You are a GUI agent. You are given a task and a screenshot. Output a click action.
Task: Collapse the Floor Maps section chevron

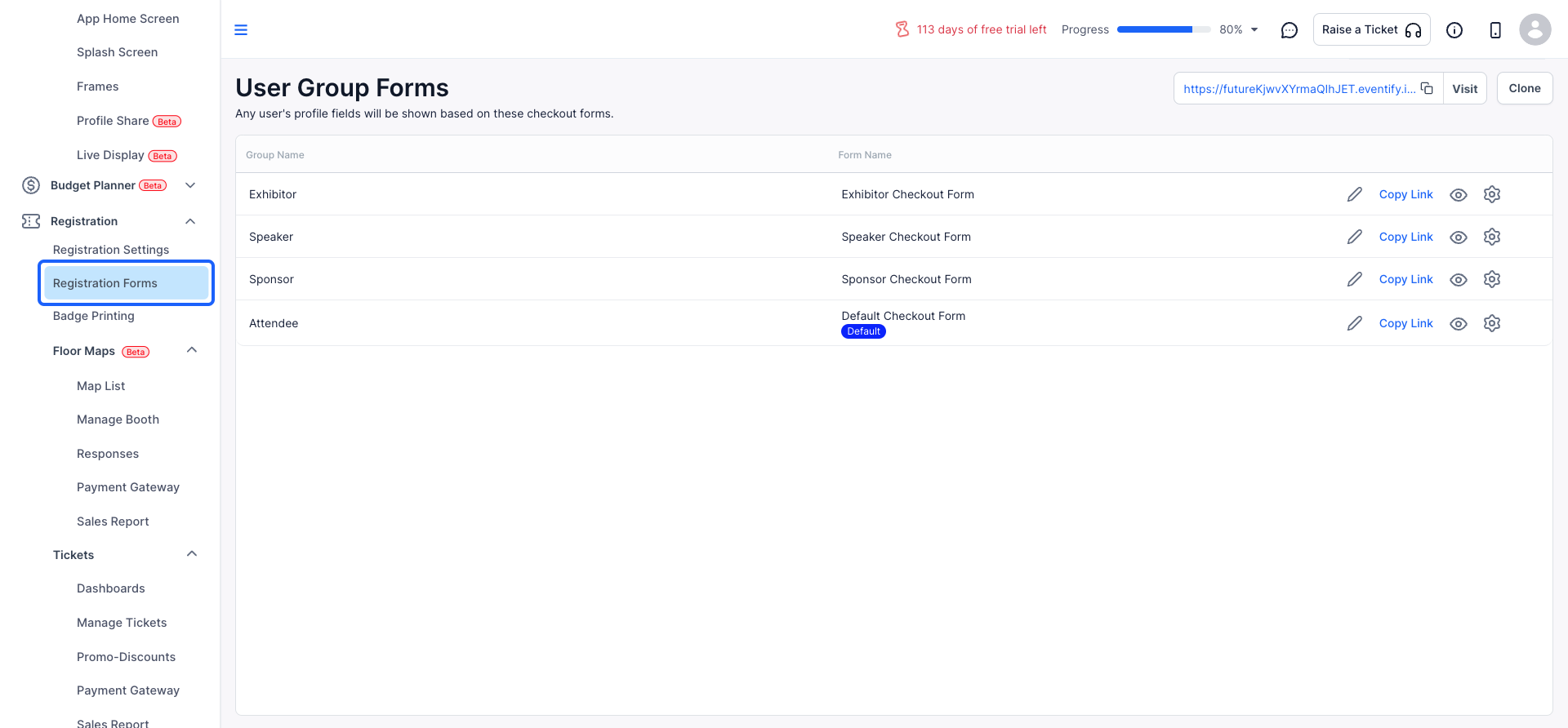click(192, 350)
